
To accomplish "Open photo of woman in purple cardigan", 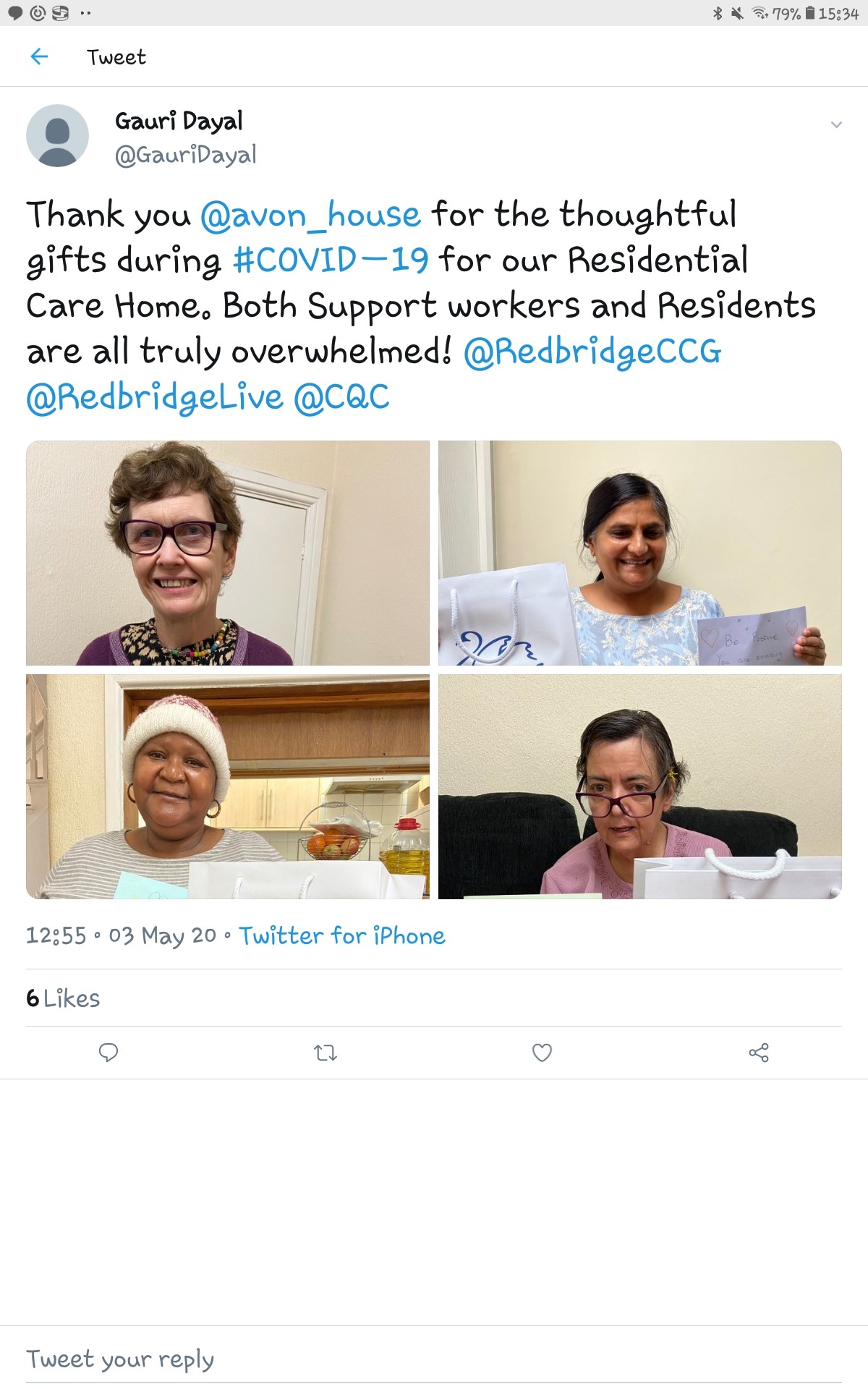I will point(228,553).
